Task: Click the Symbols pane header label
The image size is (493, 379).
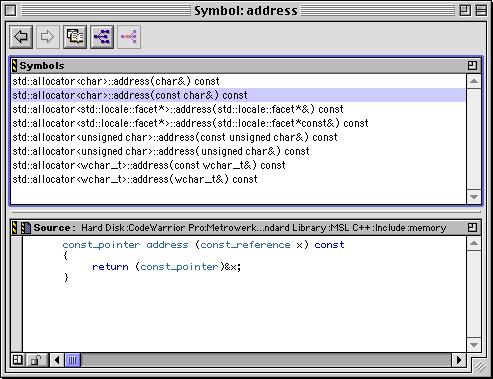Action: coord(42,66)
